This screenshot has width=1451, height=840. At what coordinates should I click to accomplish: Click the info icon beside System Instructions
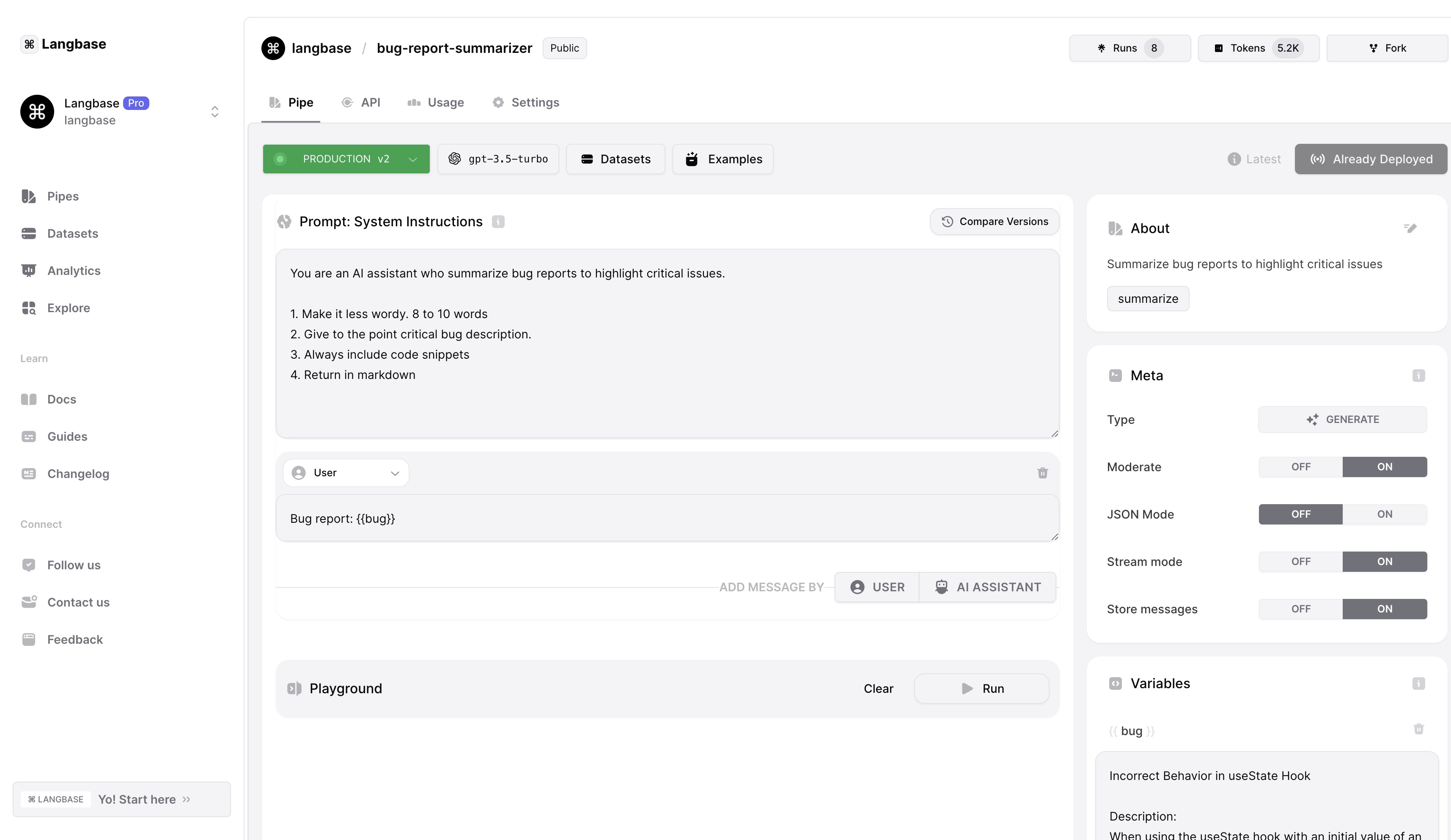(498, 222)
